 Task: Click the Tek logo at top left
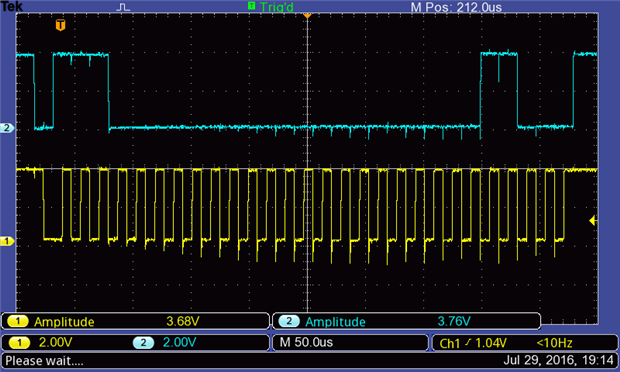point(12,6)
